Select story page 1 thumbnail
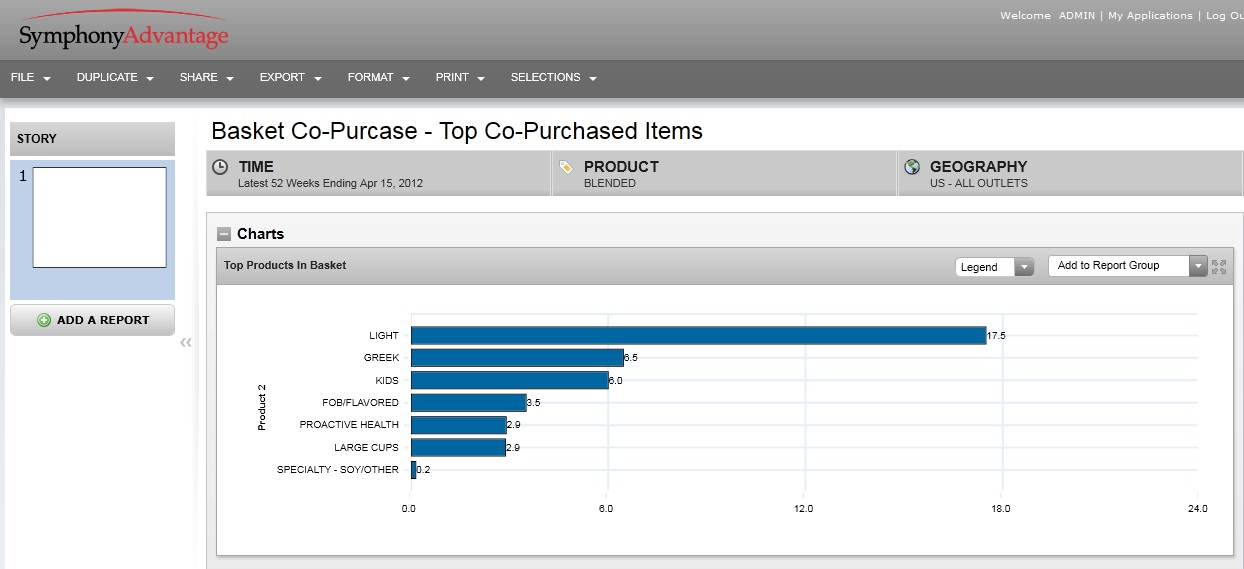This screenshot has height=569, width=1244. pos(99,217)
